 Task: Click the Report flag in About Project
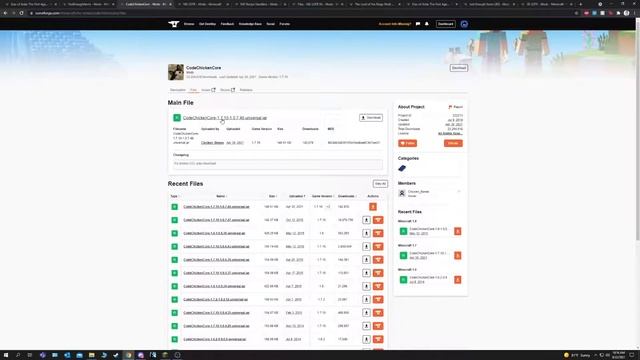click(456, 107)
